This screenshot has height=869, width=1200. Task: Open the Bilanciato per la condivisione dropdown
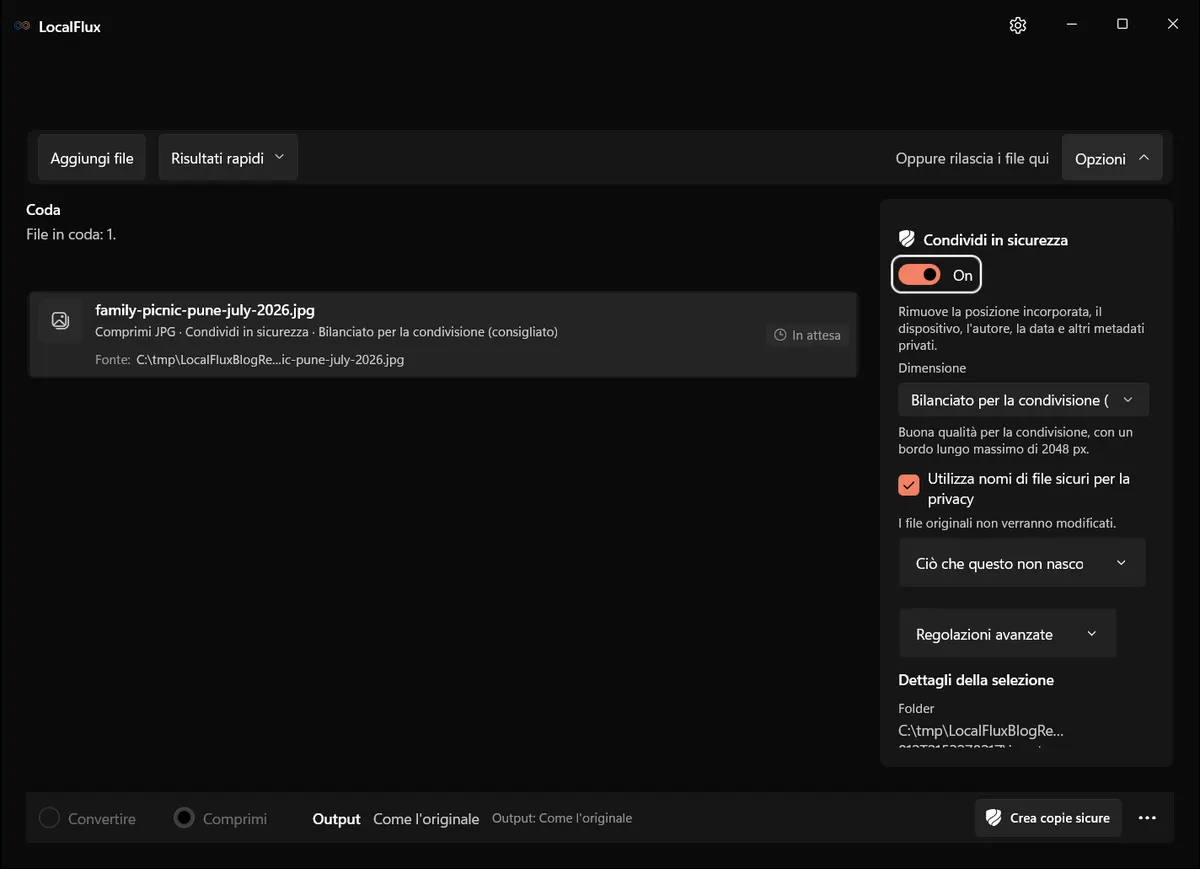(x=1023, y=400)
